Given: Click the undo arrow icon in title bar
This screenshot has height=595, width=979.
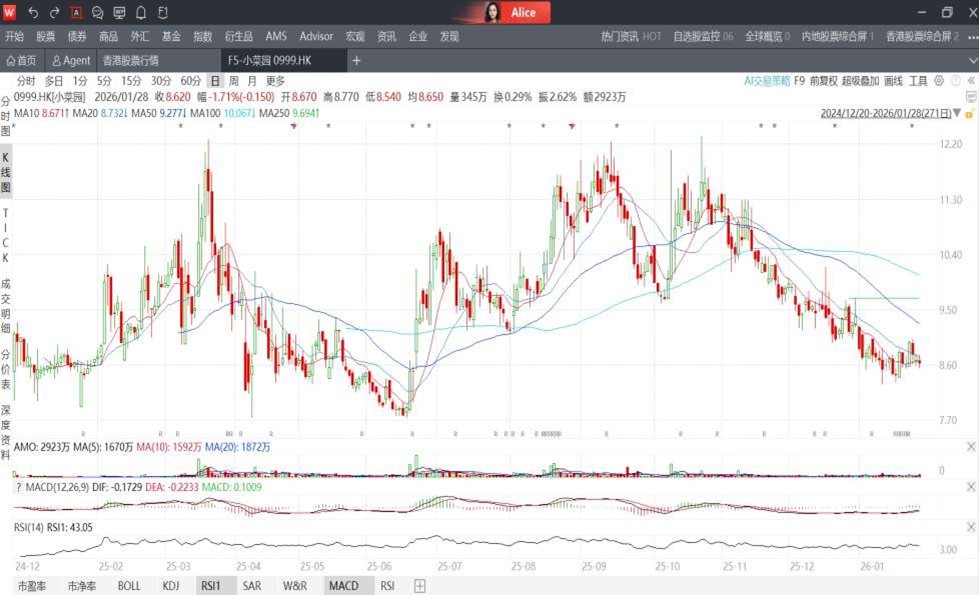Looking at the screenshot, I should coord(33,12).
